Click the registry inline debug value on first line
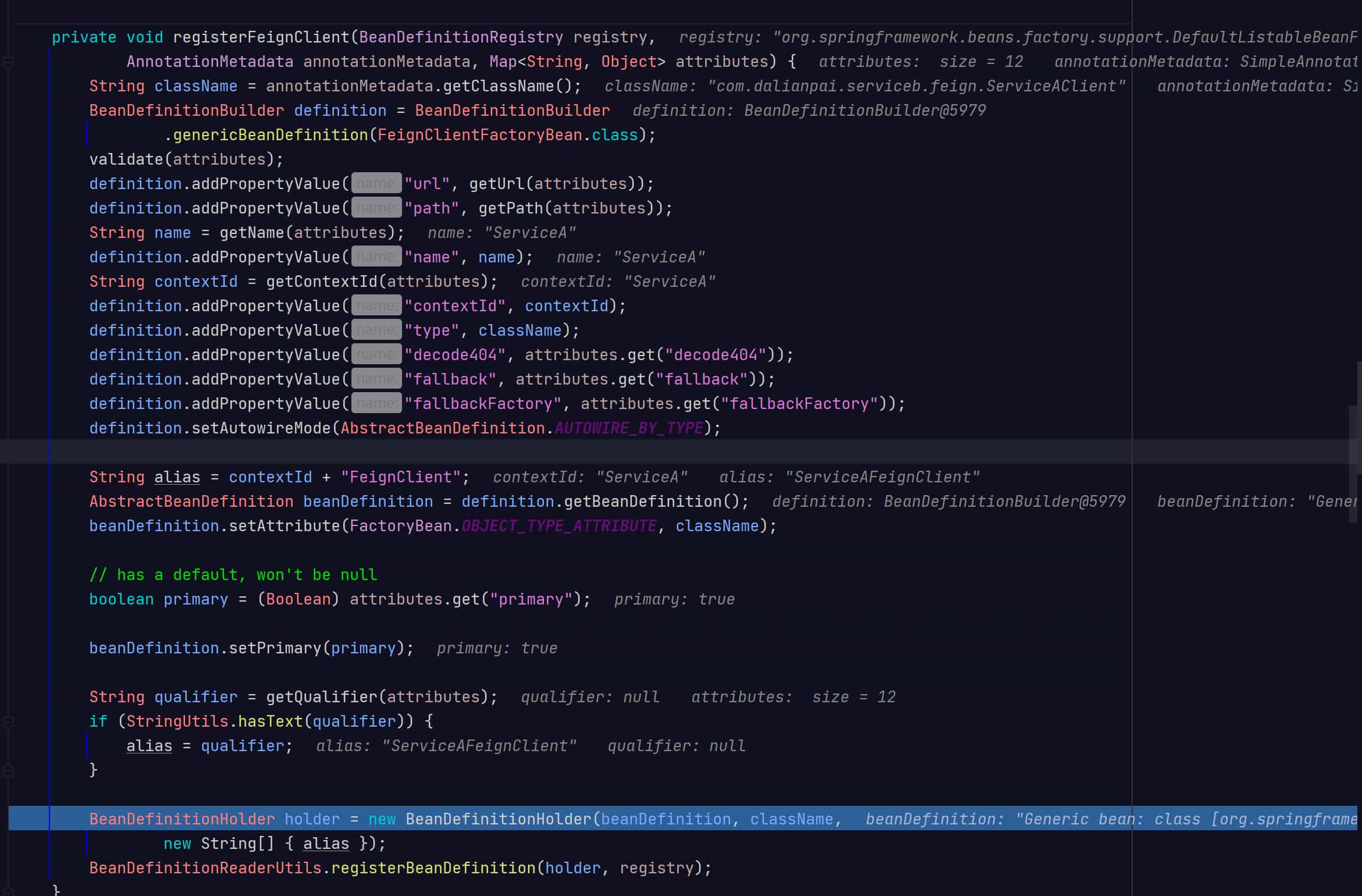Image resolution: width=1362 pixels, height=896 pixels. pos(1018,37)
